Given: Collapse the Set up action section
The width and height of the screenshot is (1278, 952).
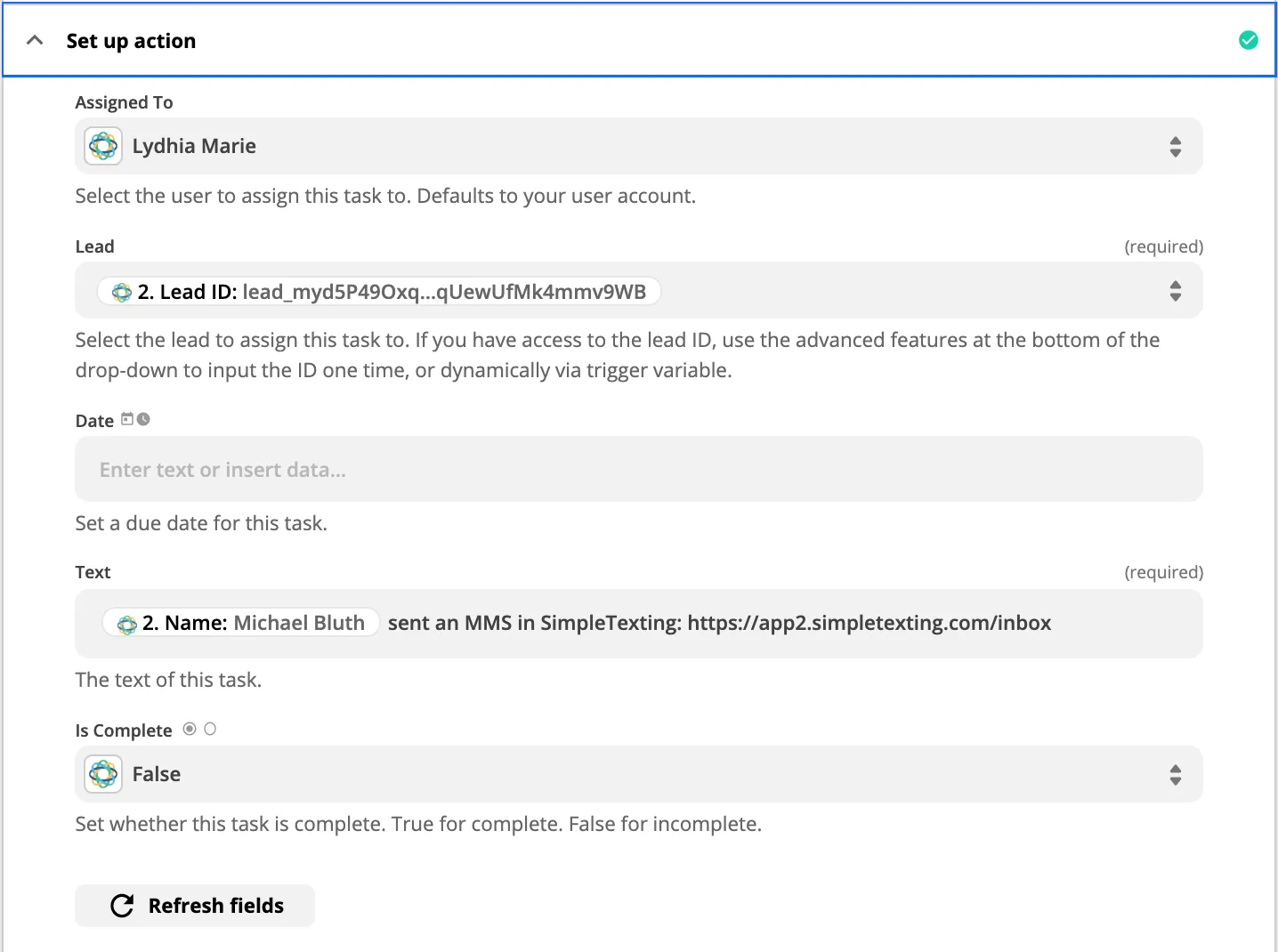Looking at the screenshot, I should [36, 40].
